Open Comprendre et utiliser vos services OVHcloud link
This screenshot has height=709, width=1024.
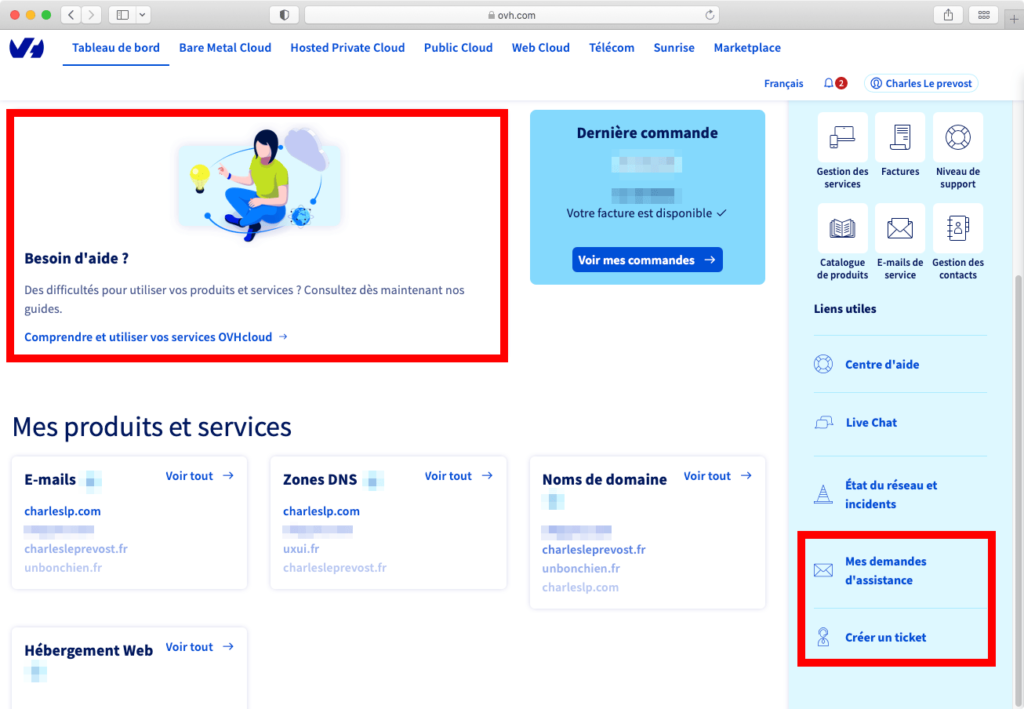click(156, 337)
